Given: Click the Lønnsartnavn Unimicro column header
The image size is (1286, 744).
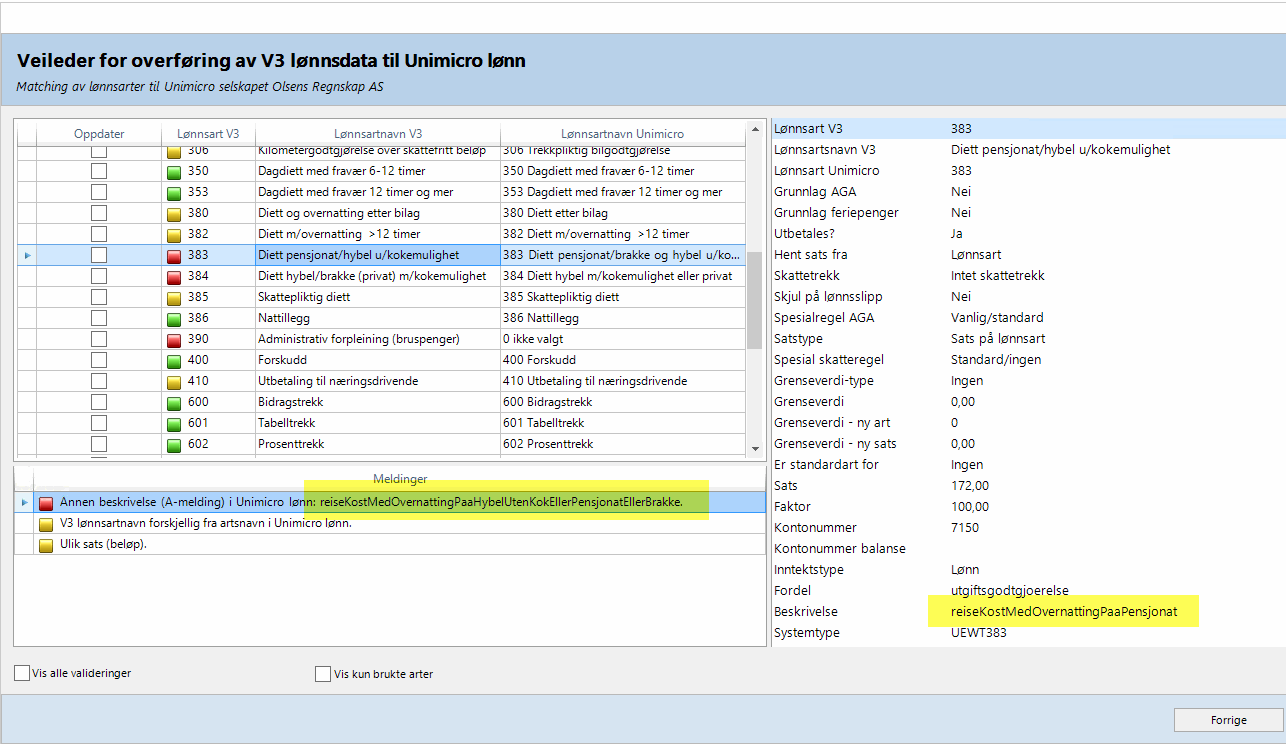Looking at the screenshot, I should 622,134.
